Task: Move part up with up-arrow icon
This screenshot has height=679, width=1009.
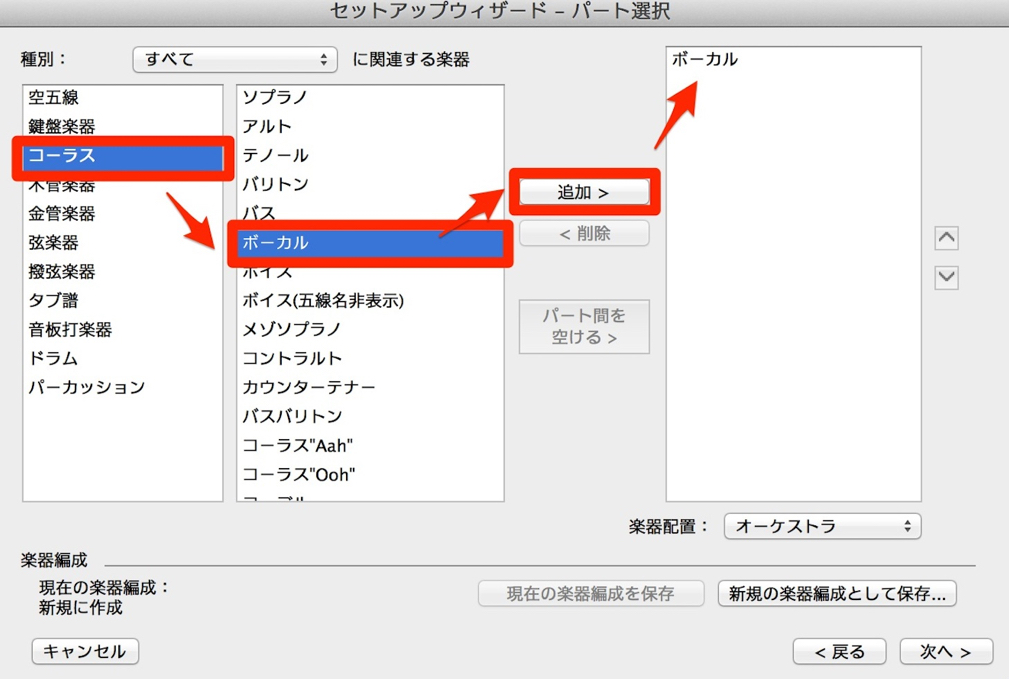Action: (946, 238)
